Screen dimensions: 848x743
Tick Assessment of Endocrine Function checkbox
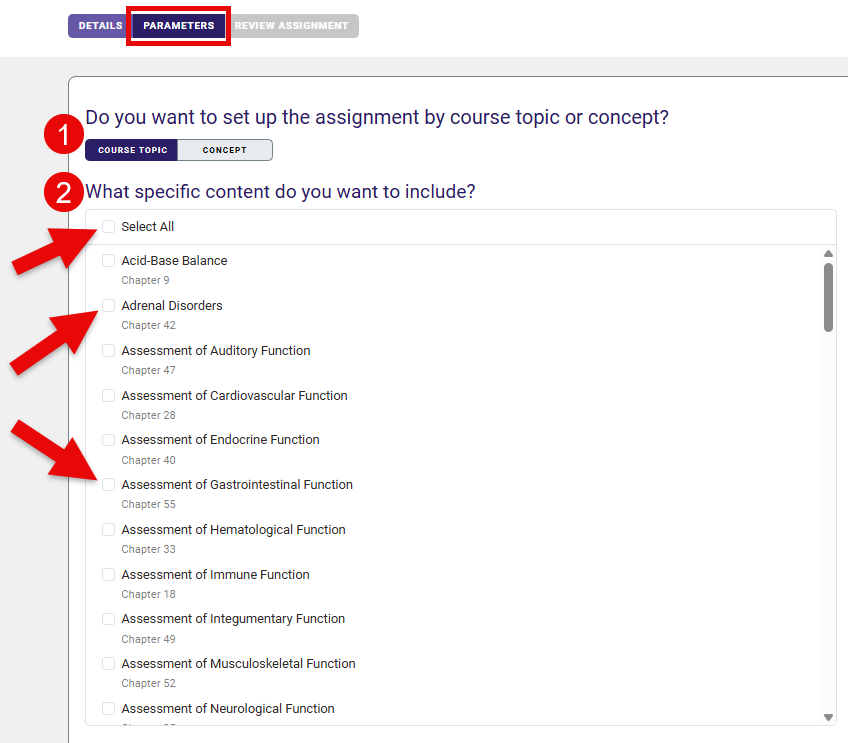[x=108, y=440]
